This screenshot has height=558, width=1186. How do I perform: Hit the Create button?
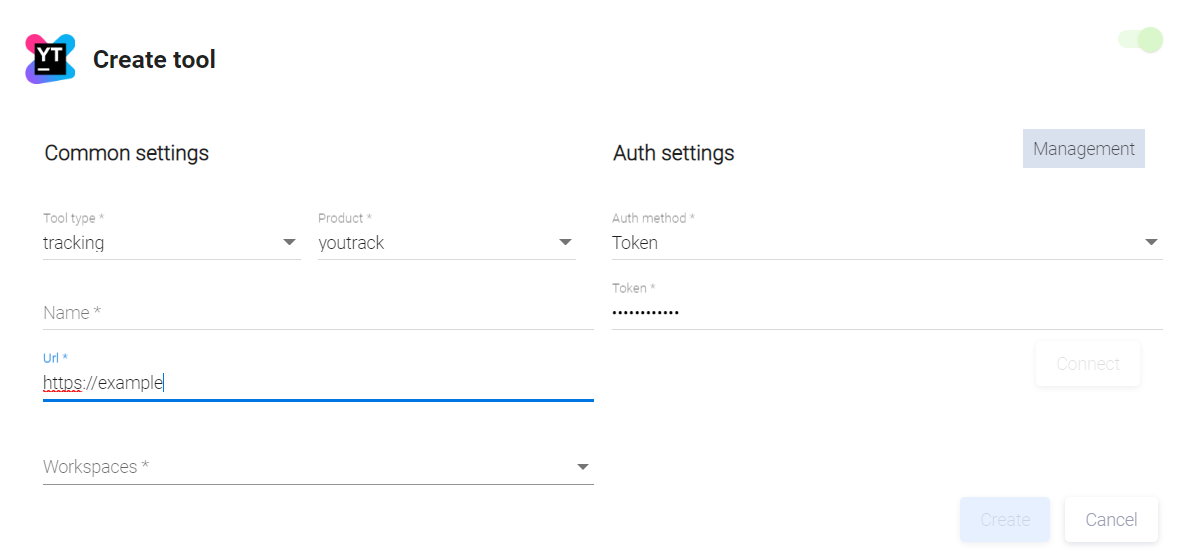(x=1004, y=520)
